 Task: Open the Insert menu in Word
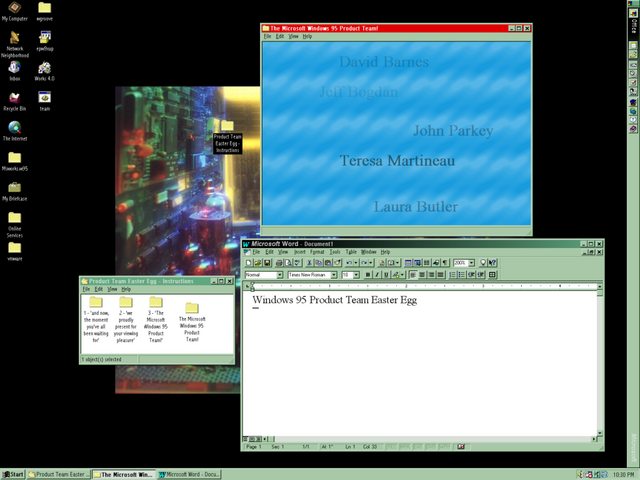pos(300,252)
